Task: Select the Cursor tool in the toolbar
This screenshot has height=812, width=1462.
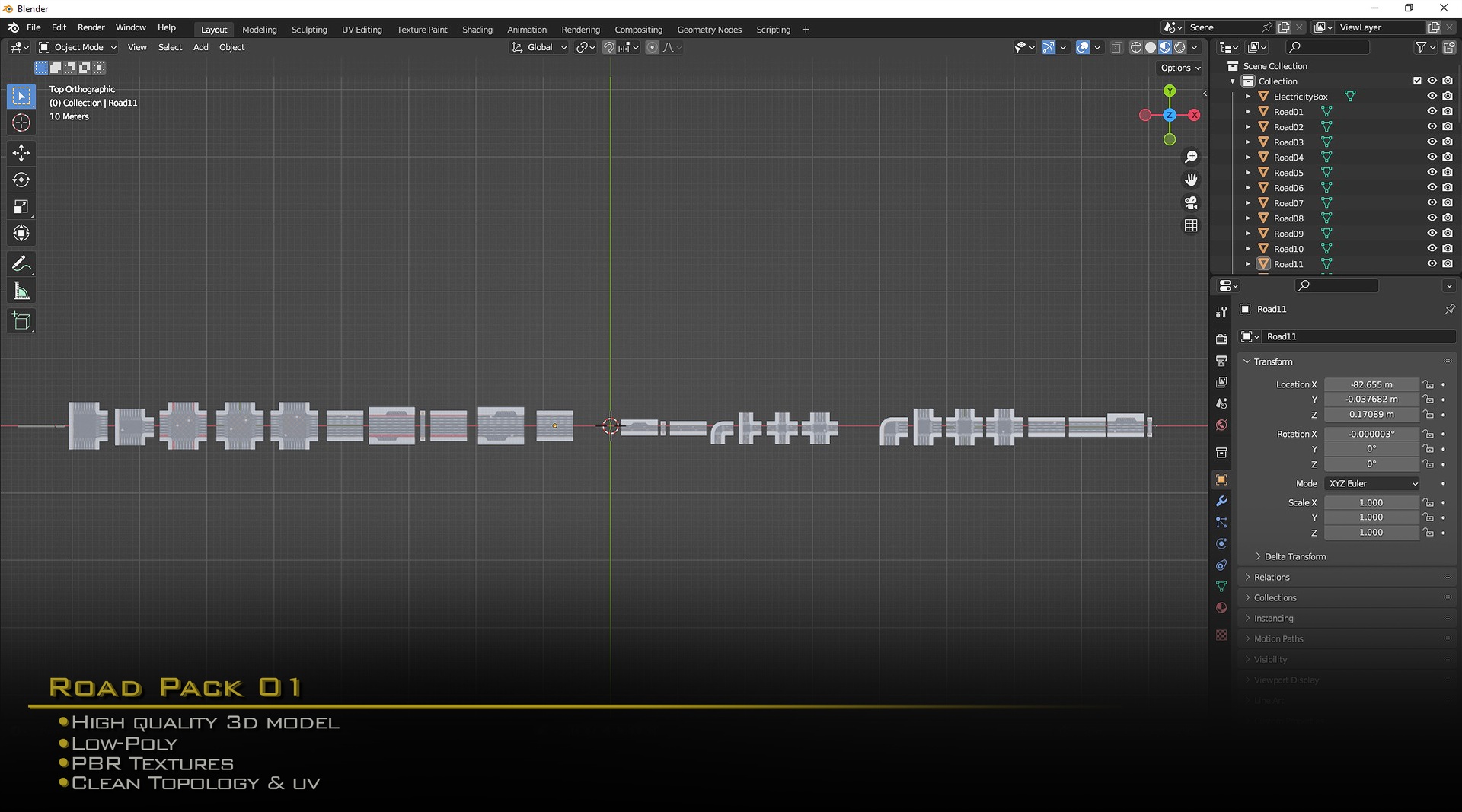Action: pyautogui.click(x=21, y=123)
